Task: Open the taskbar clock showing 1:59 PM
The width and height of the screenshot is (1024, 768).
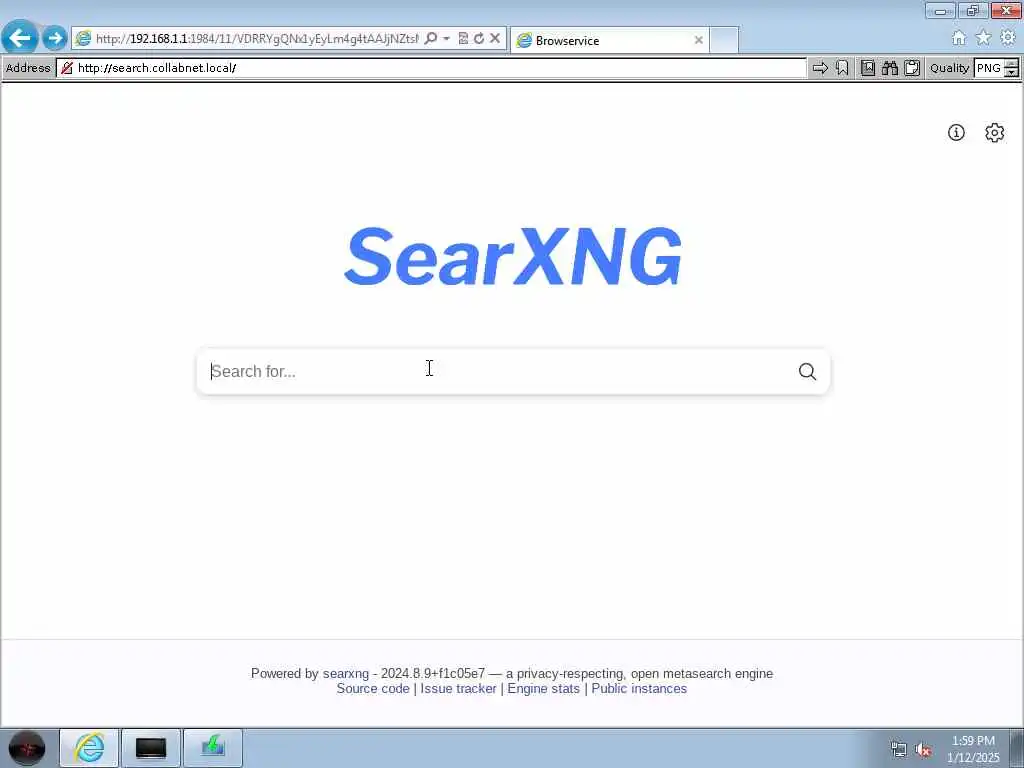Action: tap(973, 749)
